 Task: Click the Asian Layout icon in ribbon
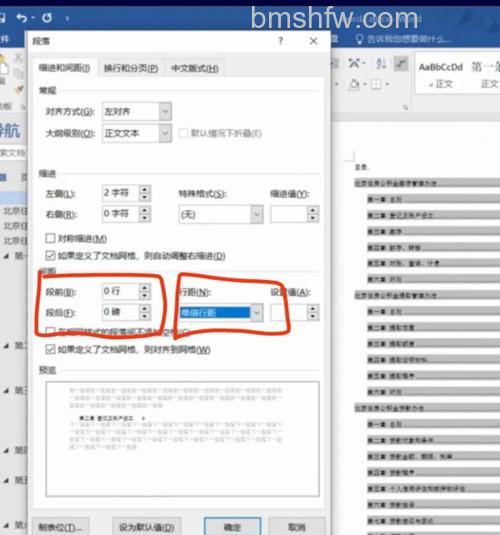point(354,63)
